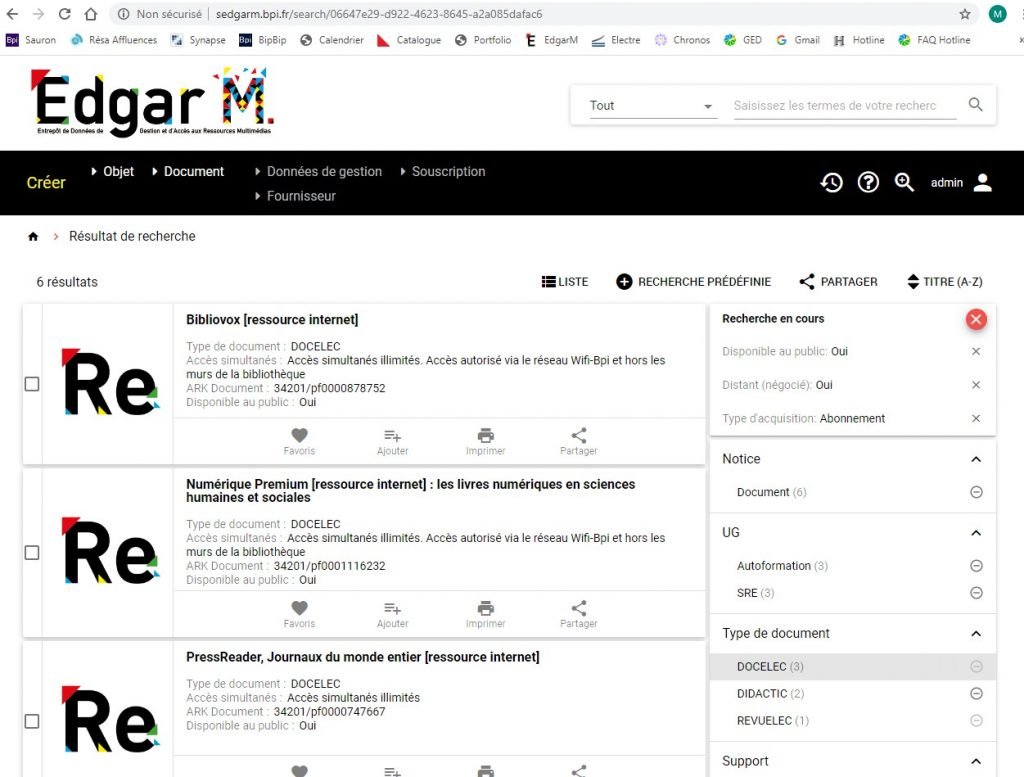Click PARTAGER results button
Screen dimensions: 1024x777
[839, 281]
